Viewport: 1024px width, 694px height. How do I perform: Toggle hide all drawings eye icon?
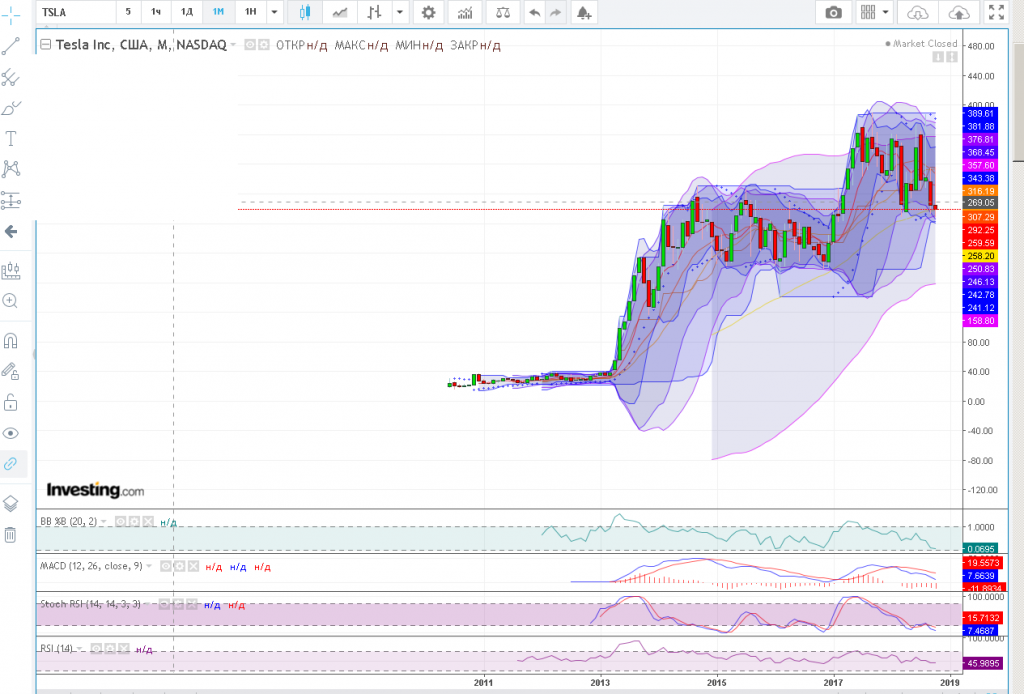[11, 434]
